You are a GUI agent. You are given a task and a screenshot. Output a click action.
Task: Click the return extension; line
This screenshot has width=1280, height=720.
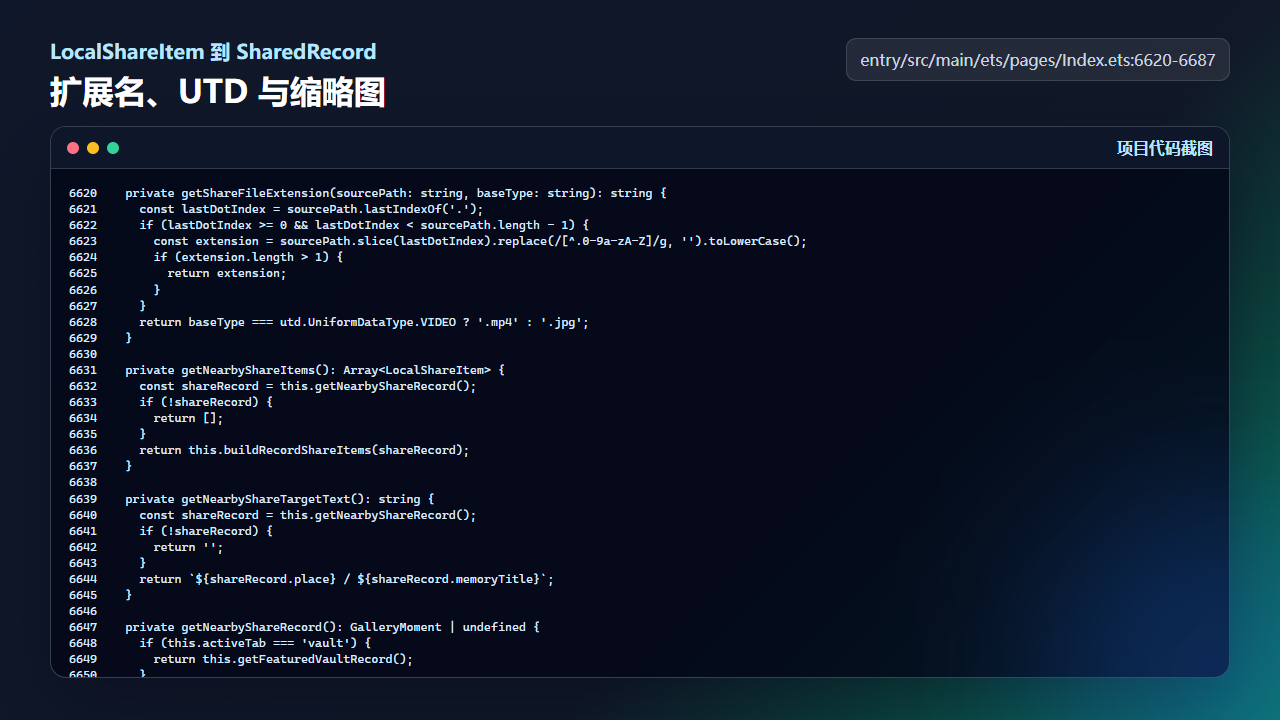point(227,273)
